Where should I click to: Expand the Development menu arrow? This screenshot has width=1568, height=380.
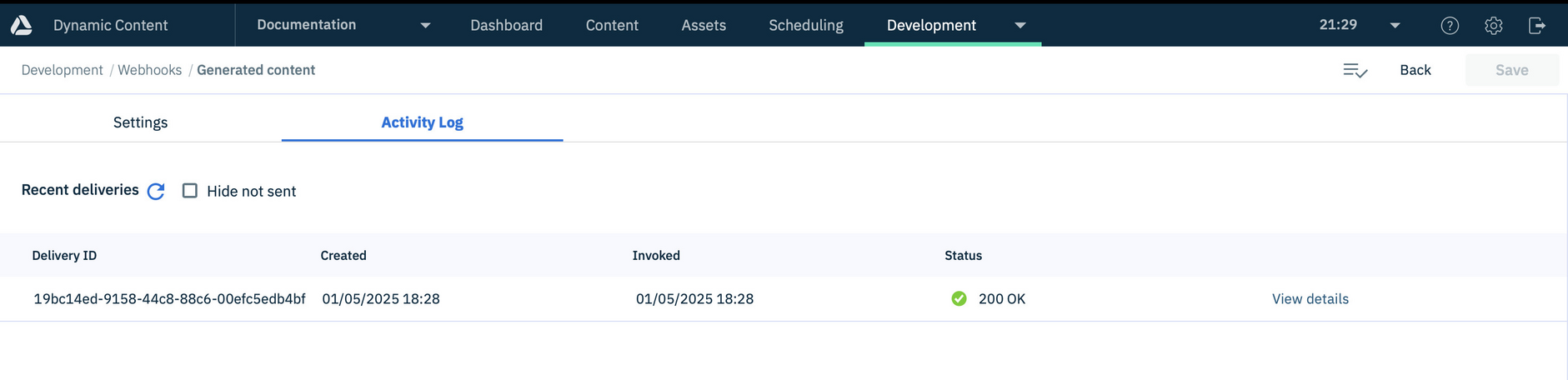[x=1020, y=26]
